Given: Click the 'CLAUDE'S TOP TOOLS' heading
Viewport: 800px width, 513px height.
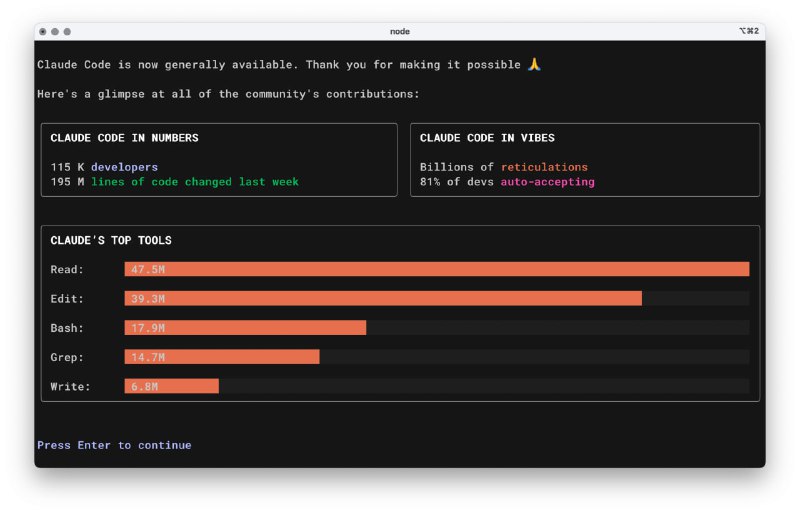Looking at the screenshot, I should point(111,240).
